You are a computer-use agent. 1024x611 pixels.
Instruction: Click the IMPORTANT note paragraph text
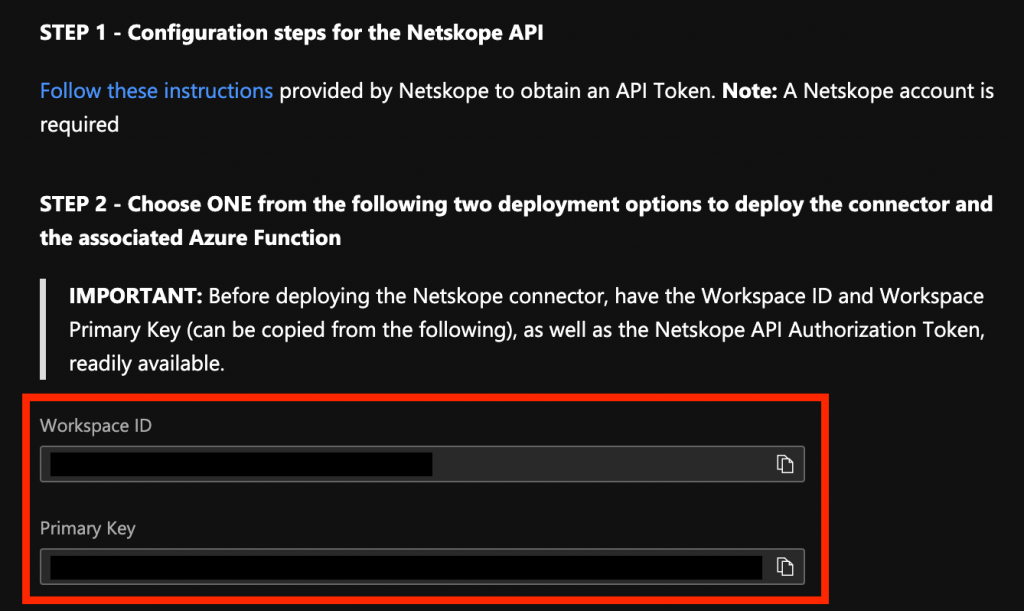526,330
